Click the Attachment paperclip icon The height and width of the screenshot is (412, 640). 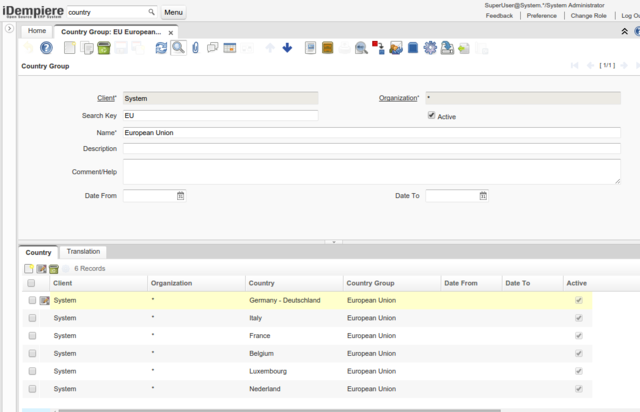point(195,48)
